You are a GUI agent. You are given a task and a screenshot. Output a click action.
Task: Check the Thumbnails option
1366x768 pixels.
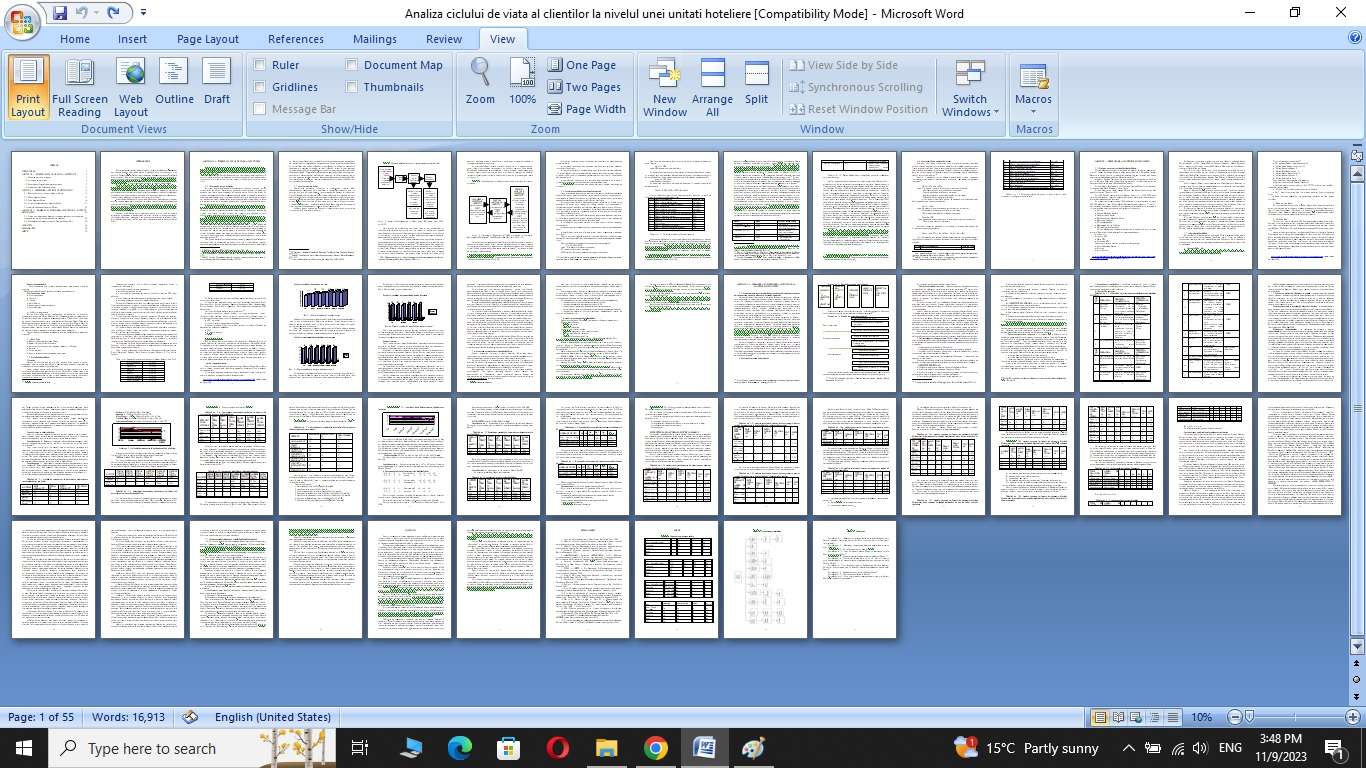[352, 87]
